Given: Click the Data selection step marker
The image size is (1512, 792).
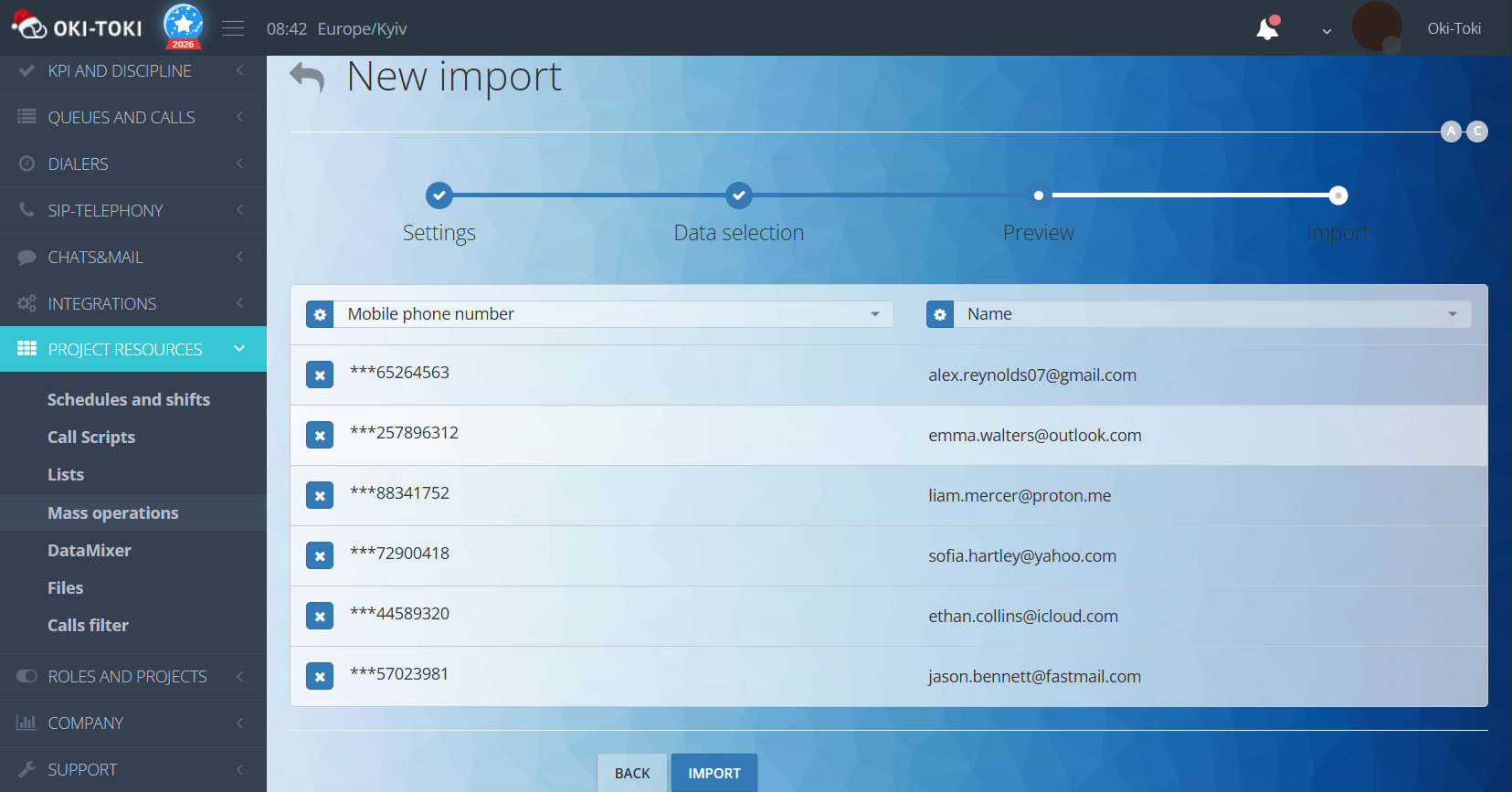Looking at the screenshot, I should click(738, 195).
